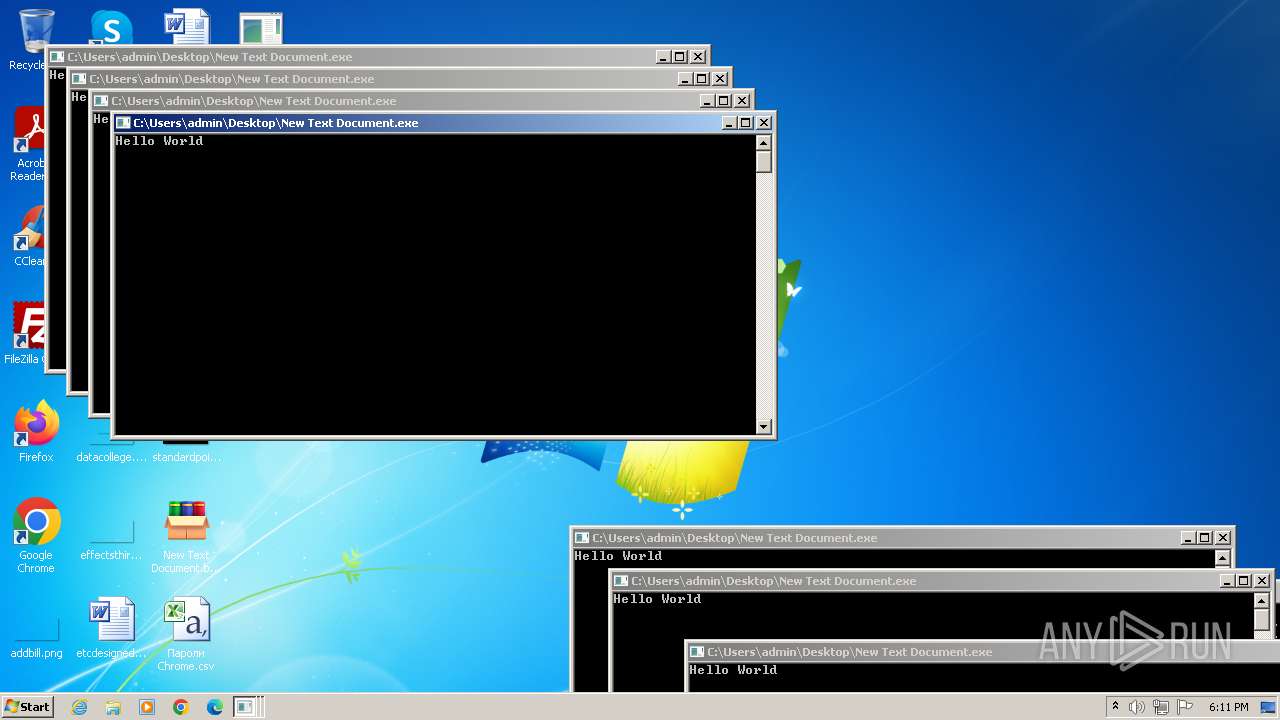The image size is (1280, 720).
Task: Open the 6:11 PM clock
Action: tap(1228, 707)
